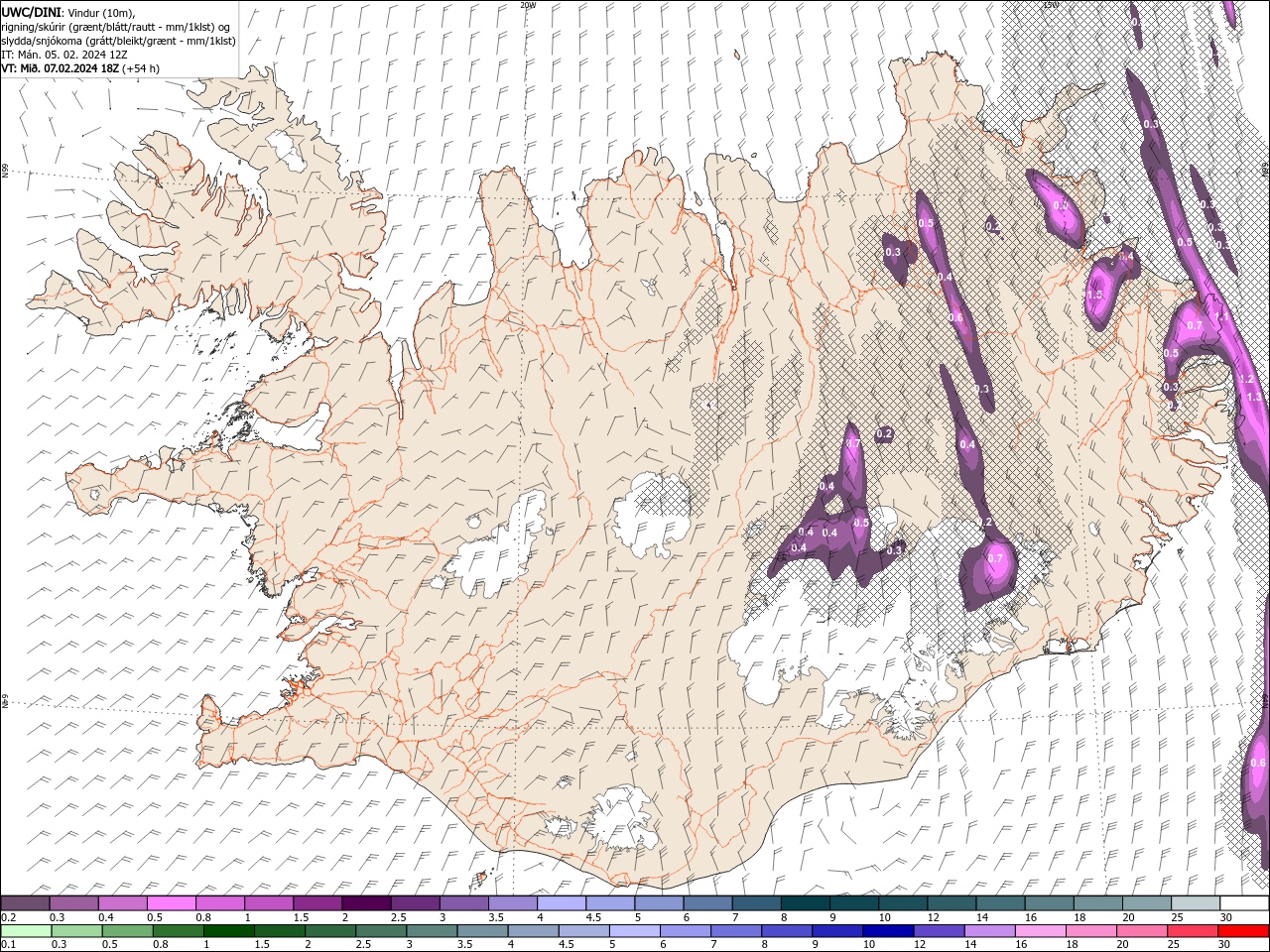Click the dark mauve swatch between 0.2 and 0.3 in the upper legend

(x=25, y=903)
